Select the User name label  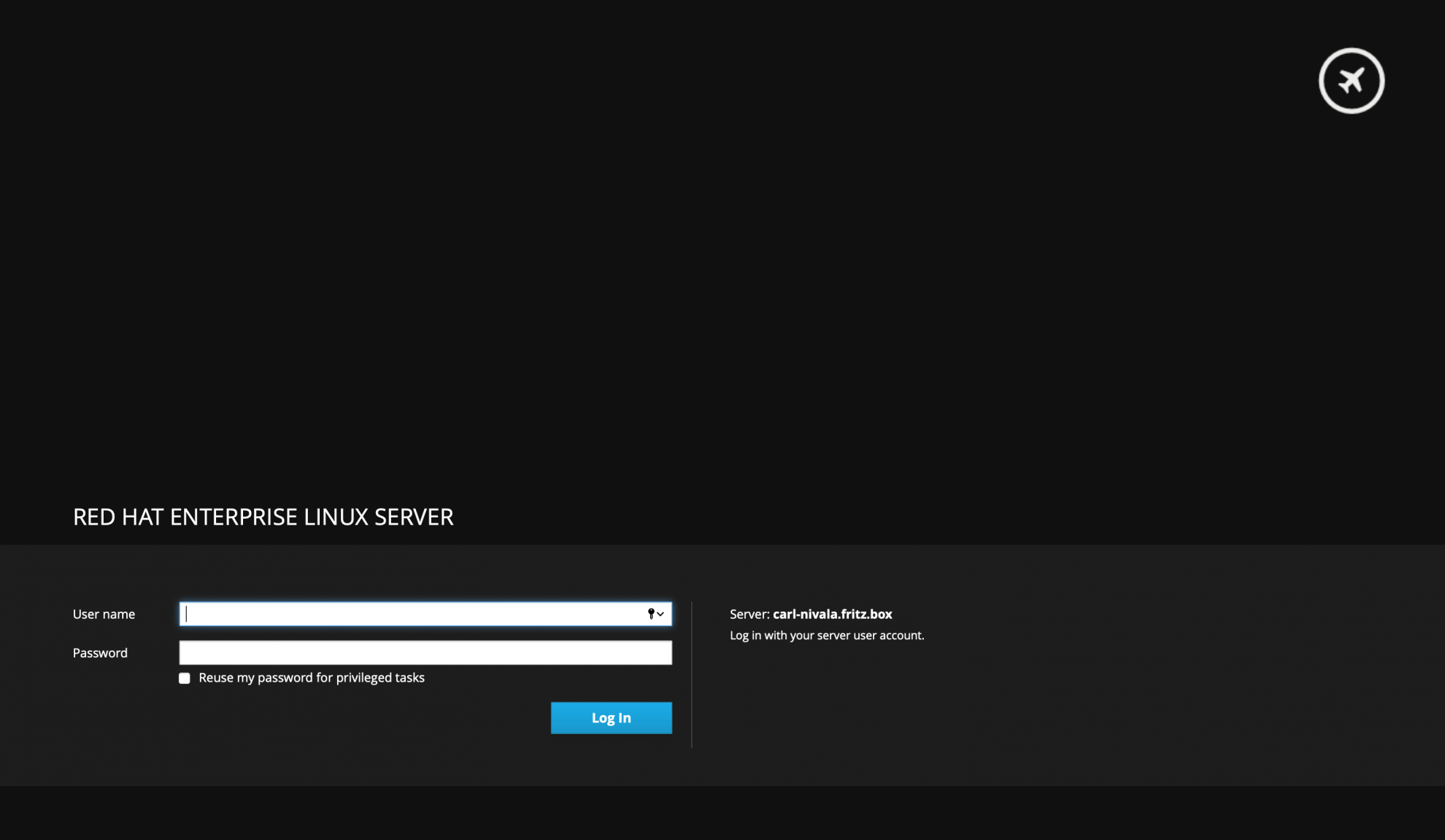pyautogui.click(x=103, y=614)
